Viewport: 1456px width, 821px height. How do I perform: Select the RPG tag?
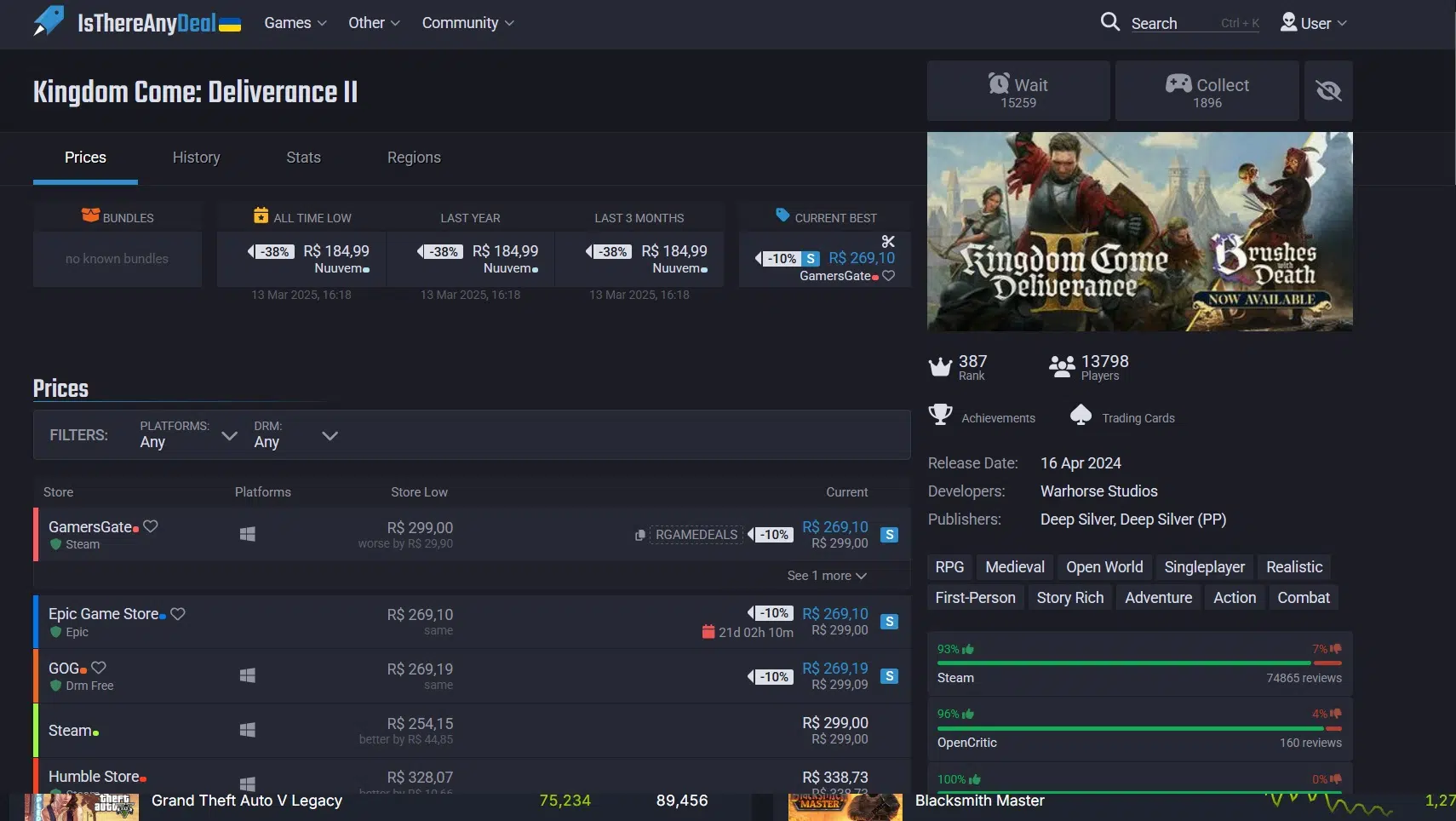click(x=949, y=567)
